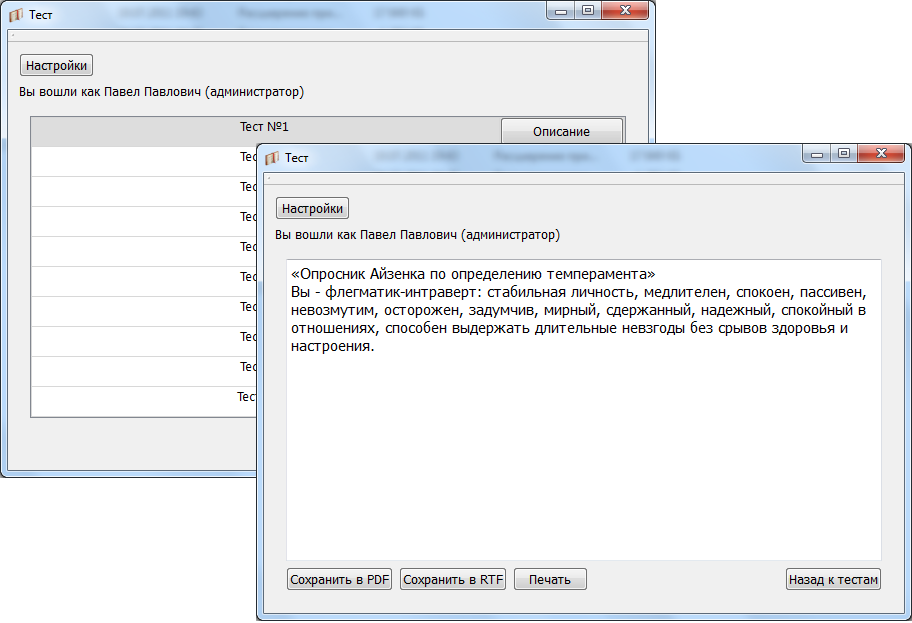
Task: Click the app icon in front window title bar
Action: [x=272, y=158]
